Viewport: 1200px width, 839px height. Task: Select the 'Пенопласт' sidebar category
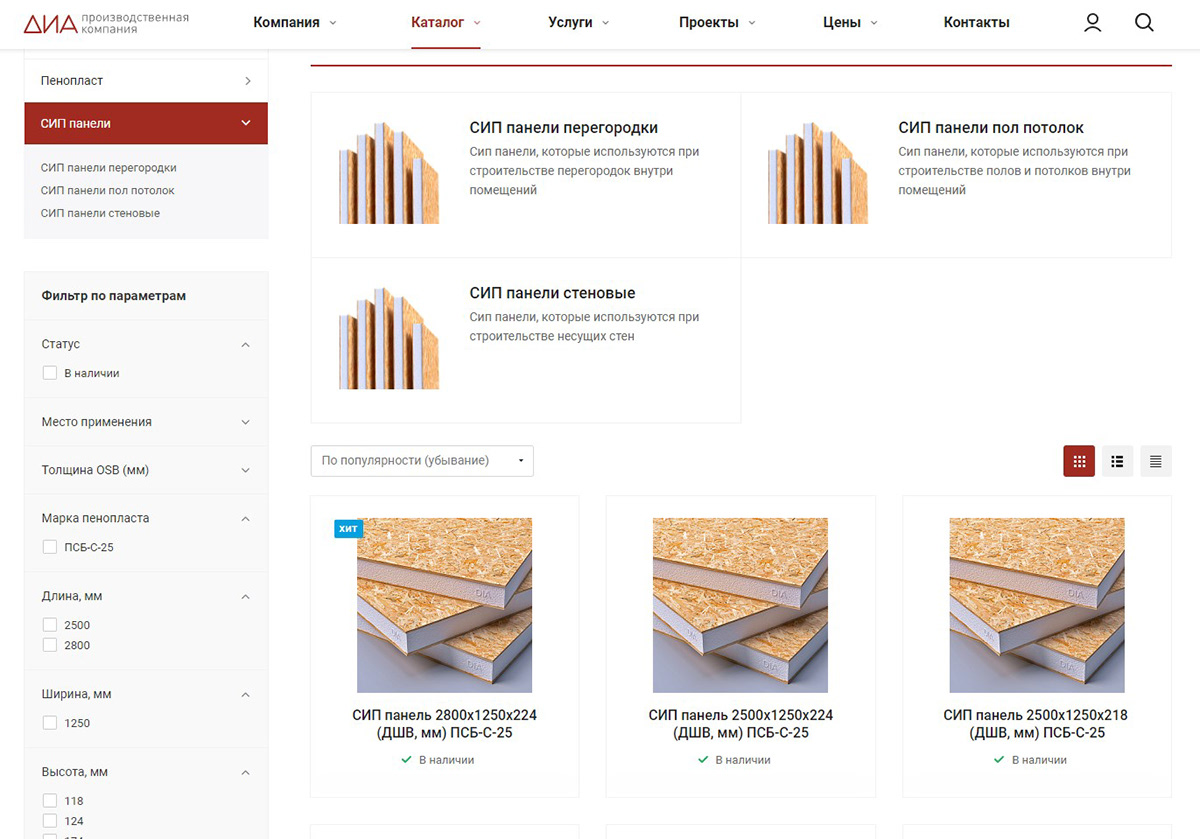point(145,80)
